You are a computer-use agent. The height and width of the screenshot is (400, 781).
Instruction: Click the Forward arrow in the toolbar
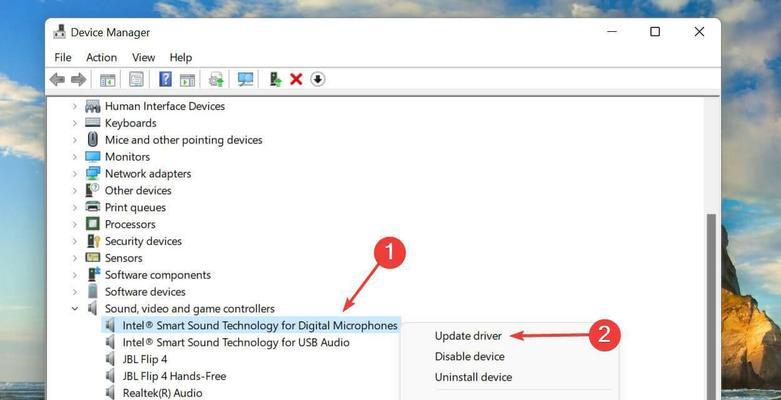79,79
